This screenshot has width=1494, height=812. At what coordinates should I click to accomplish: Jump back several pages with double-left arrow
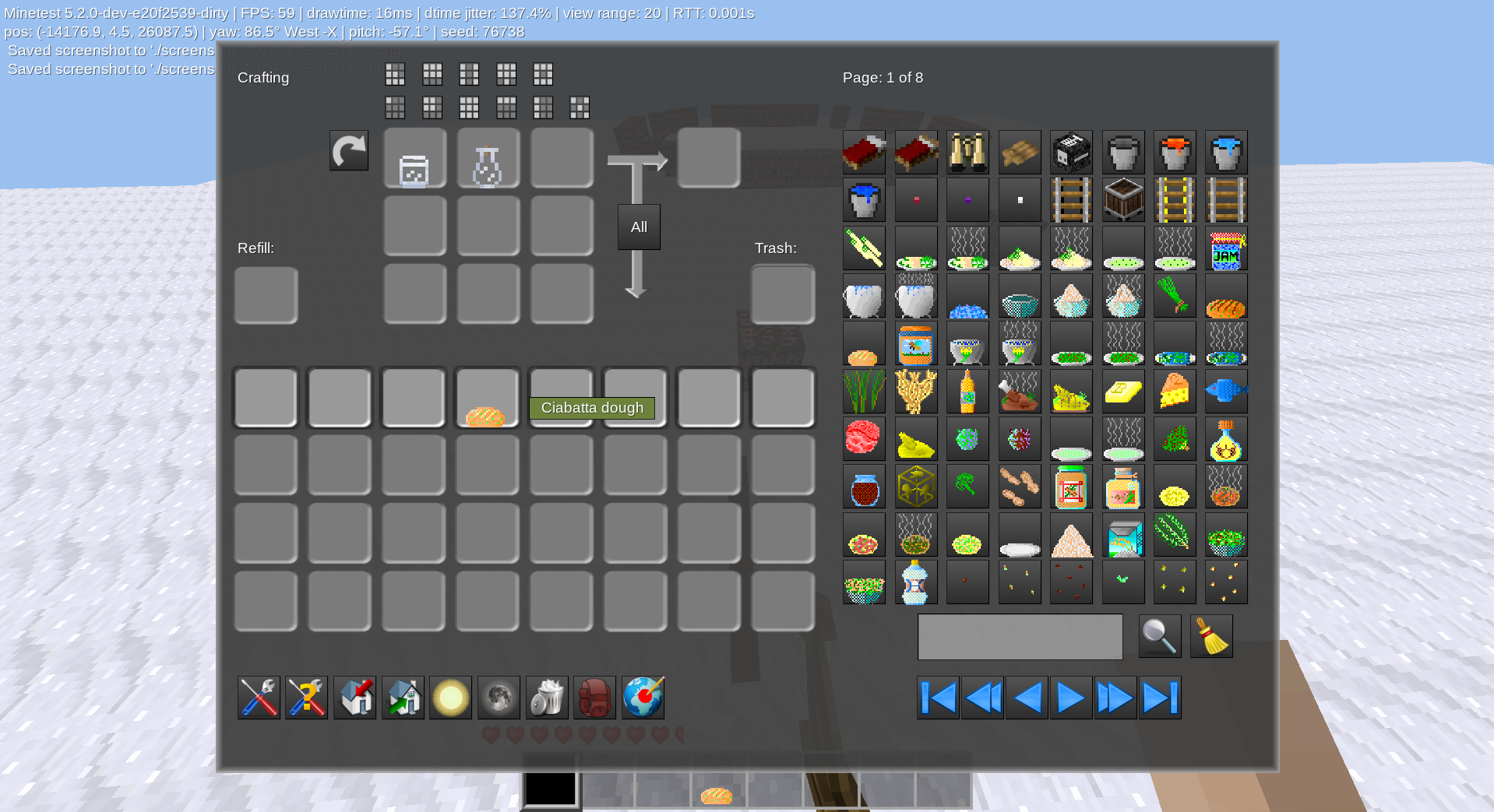click(x=983, y=698)
